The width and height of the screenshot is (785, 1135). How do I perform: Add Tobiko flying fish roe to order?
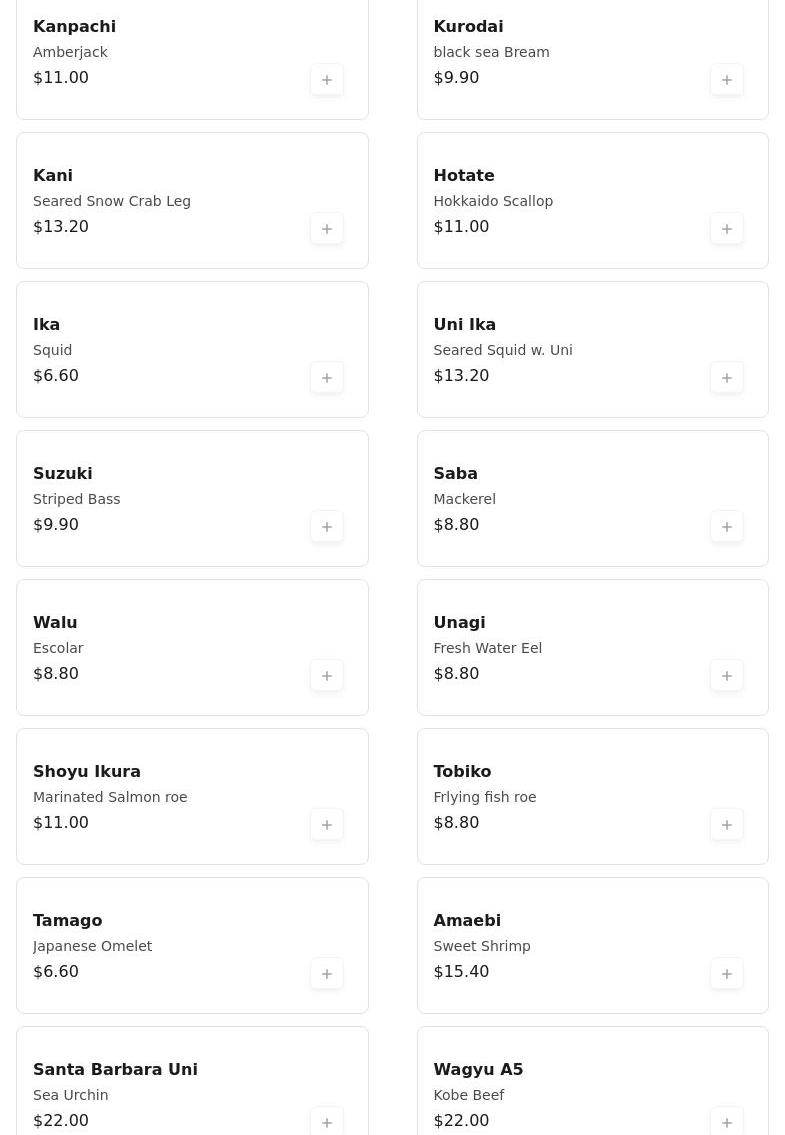coord(727,825)
